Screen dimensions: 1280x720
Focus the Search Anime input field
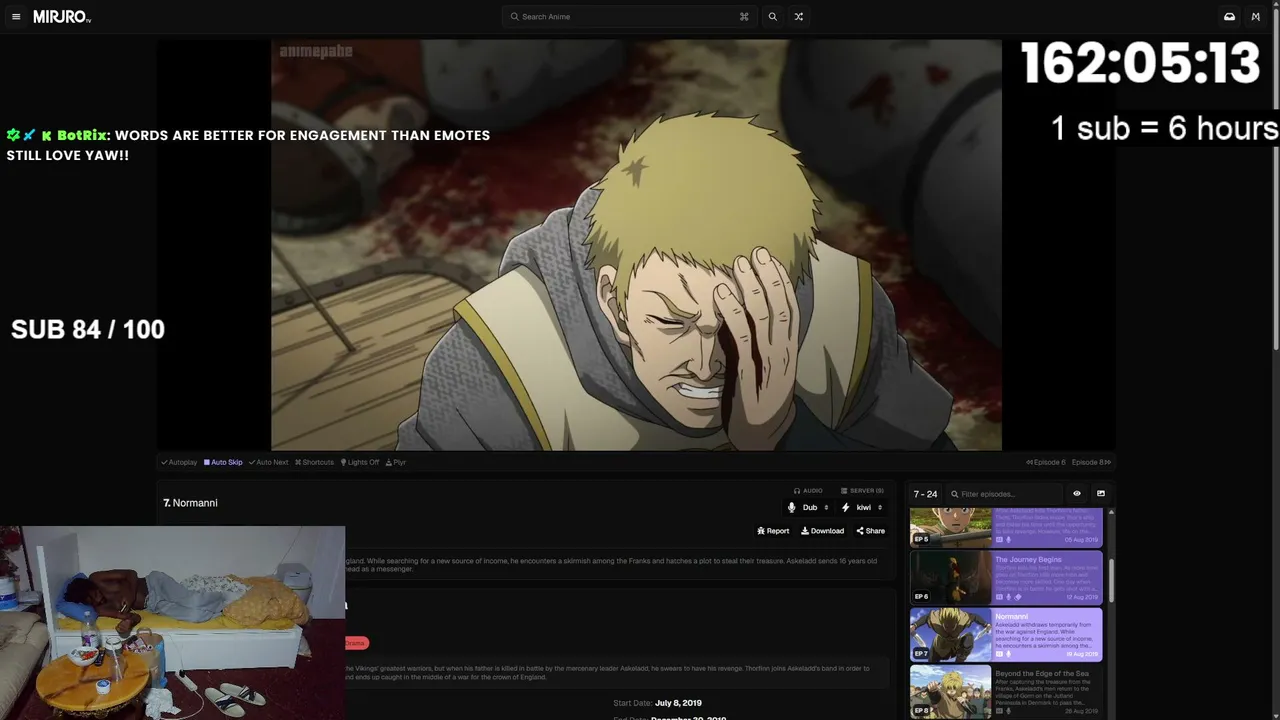point(628,17)
